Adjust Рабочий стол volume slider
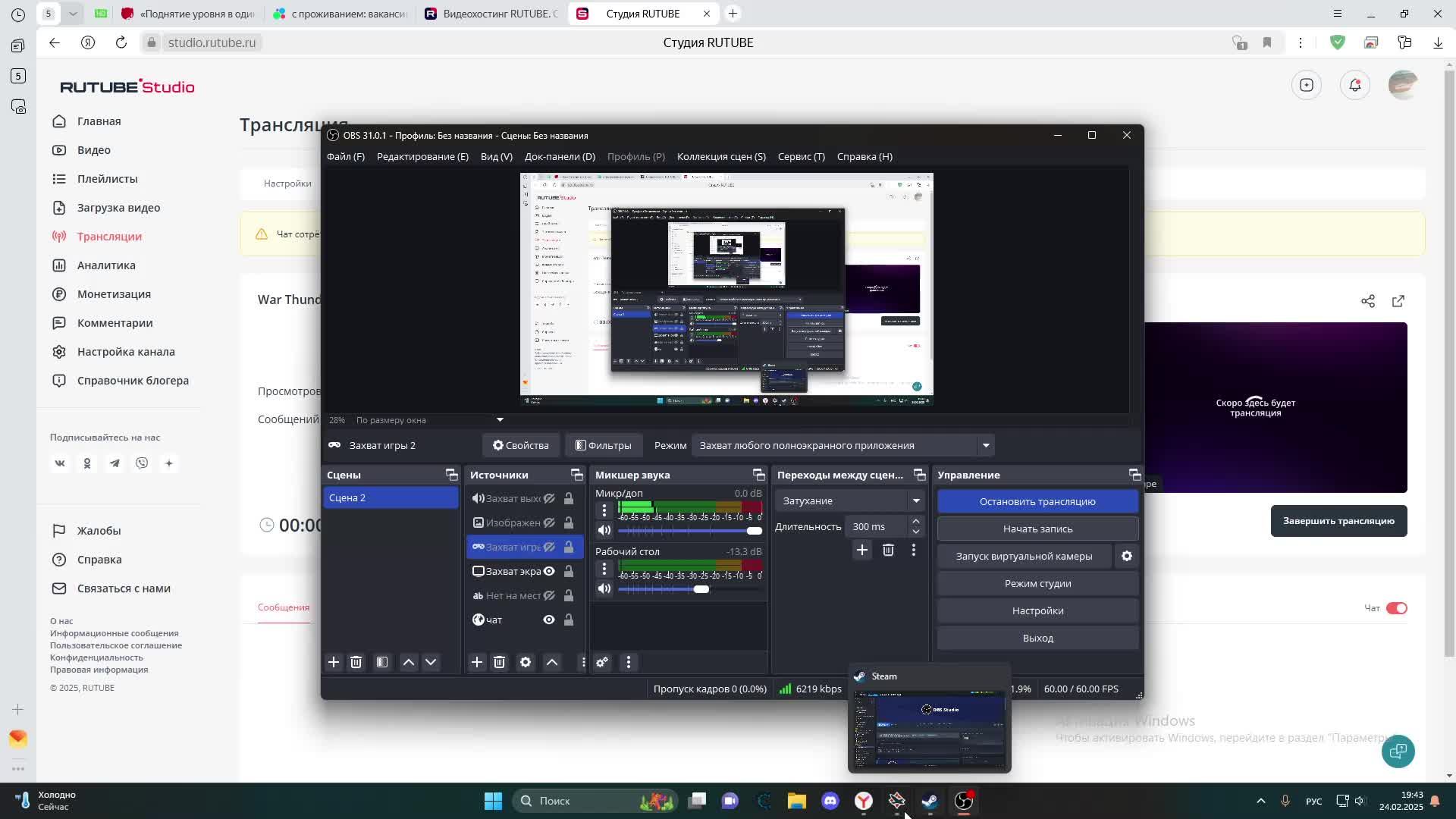 point(701,589)
